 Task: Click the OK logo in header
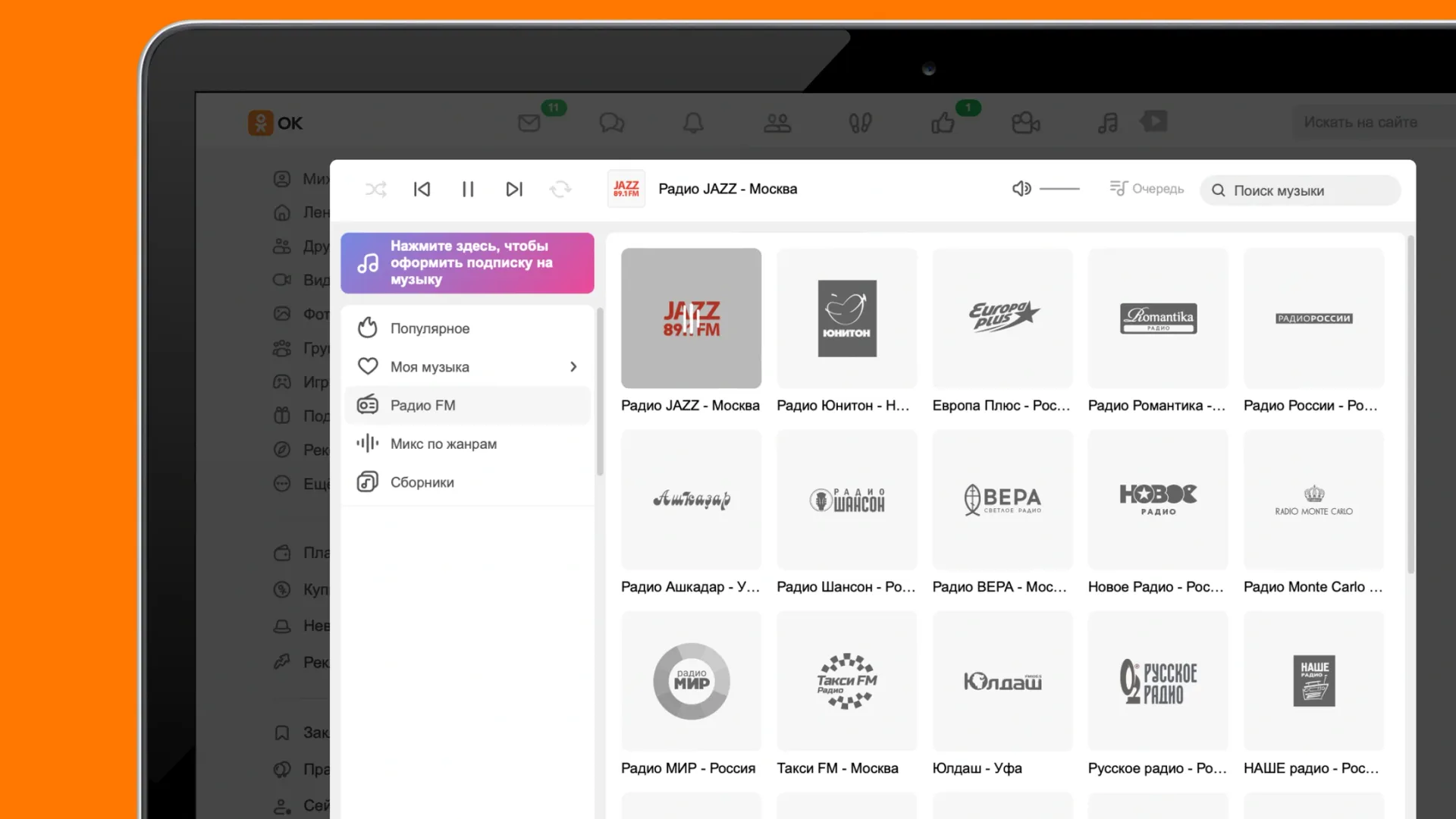click(x=275, y=123)
